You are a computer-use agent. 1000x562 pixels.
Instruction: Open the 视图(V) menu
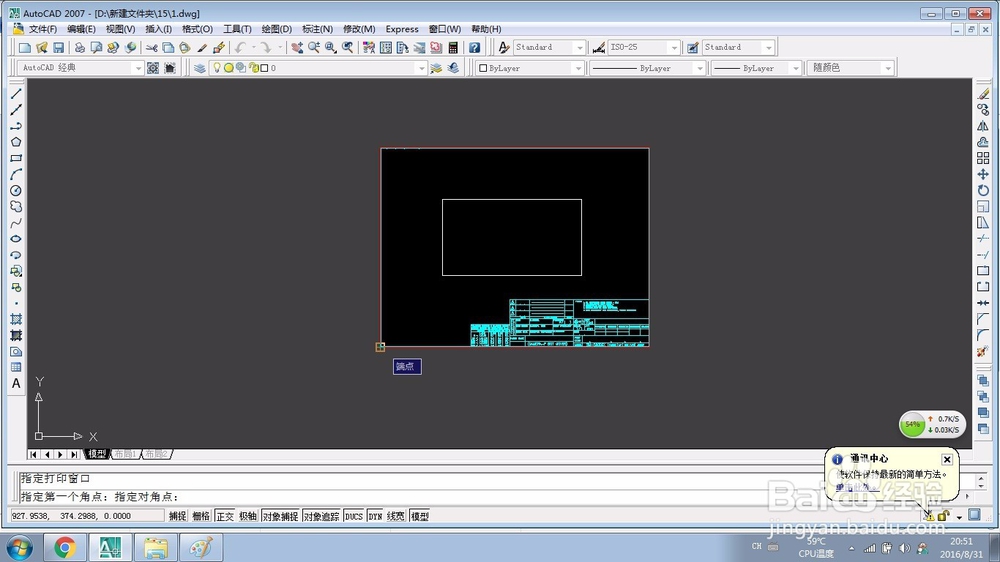121,29
